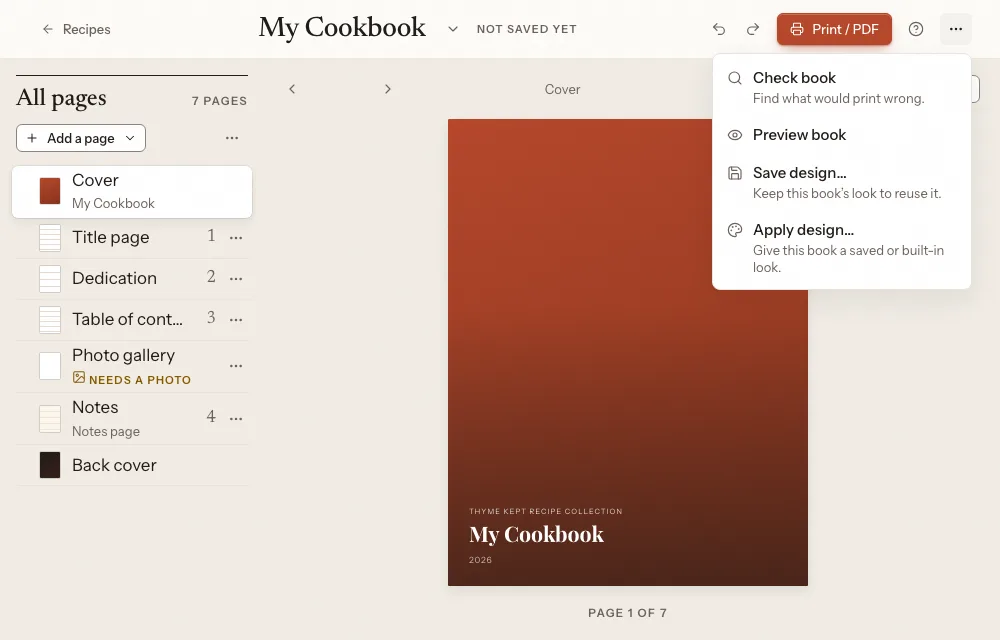The height and width of the screenshot is (640, 1000).
Task: Click the redo arrow icon
Action: coord(753,29)
